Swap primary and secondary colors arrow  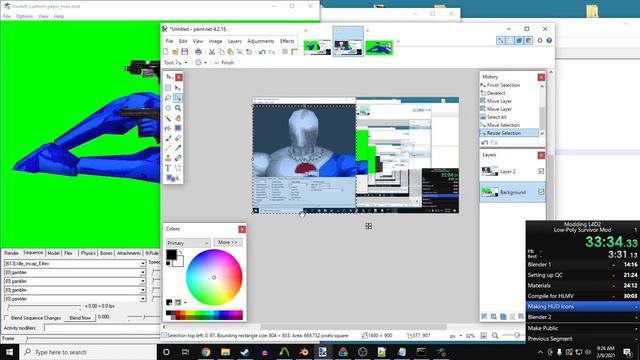[180, 253]
